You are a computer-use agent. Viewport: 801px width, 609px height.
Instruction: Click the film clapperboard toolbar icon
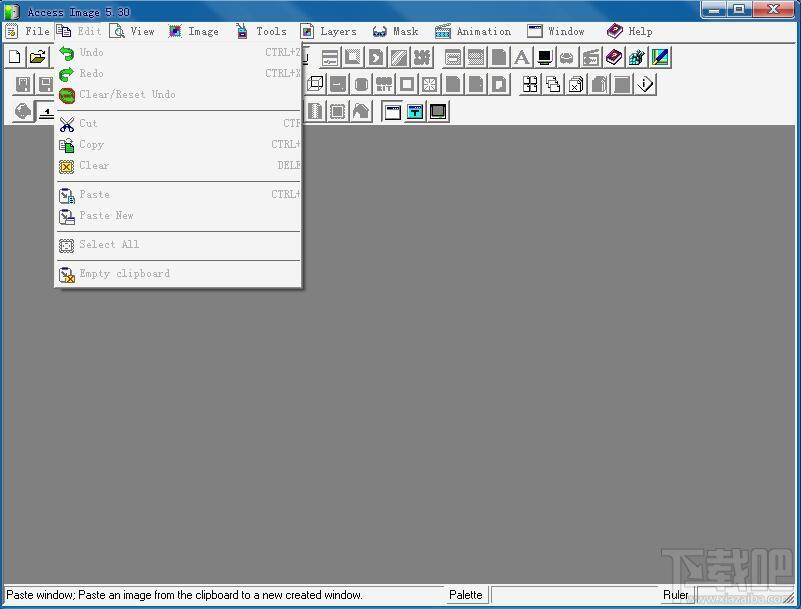pos(591,57)
